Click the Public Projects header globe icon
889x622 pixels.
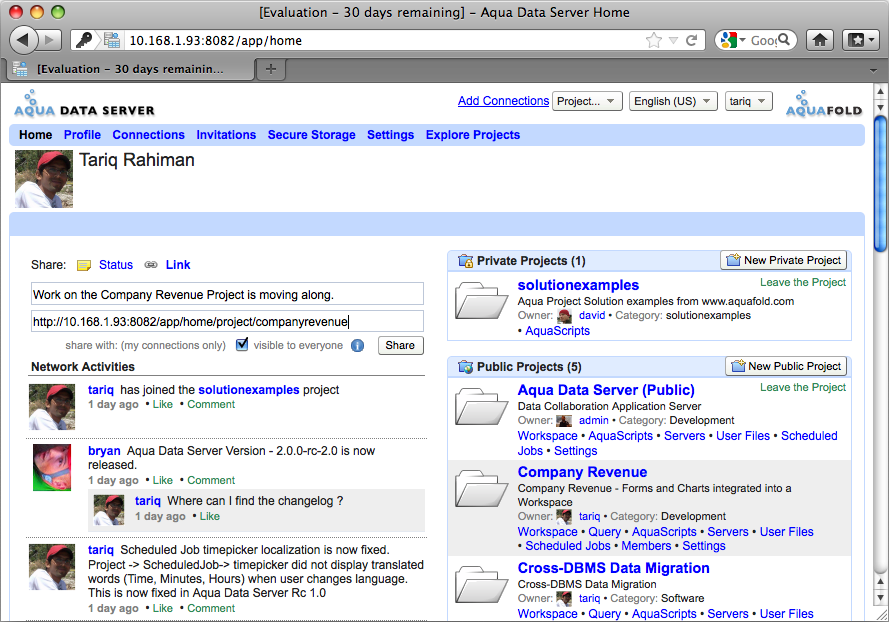465,367
